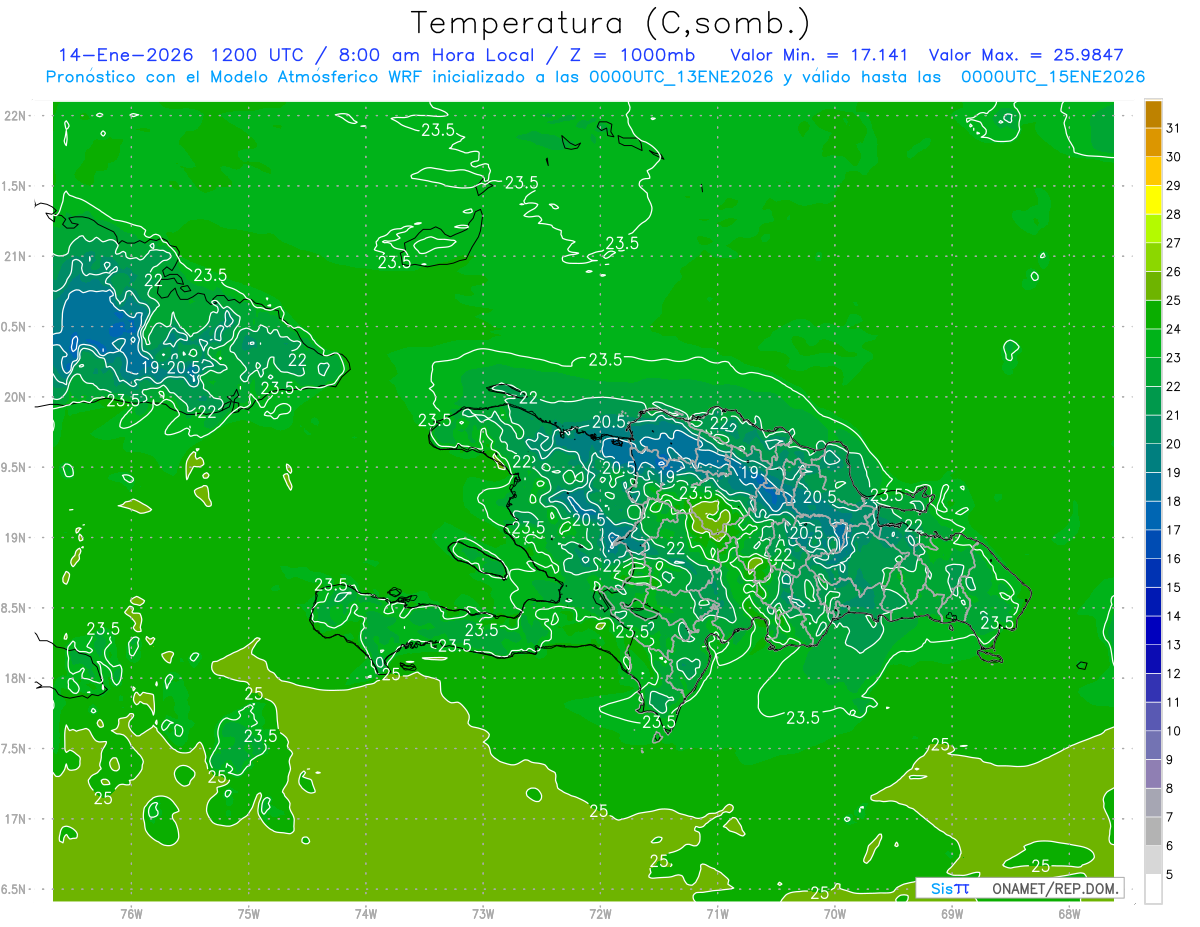Click the 75W longitude axis label
This screenshot has width=1200, height=927.
pos(249,913)
